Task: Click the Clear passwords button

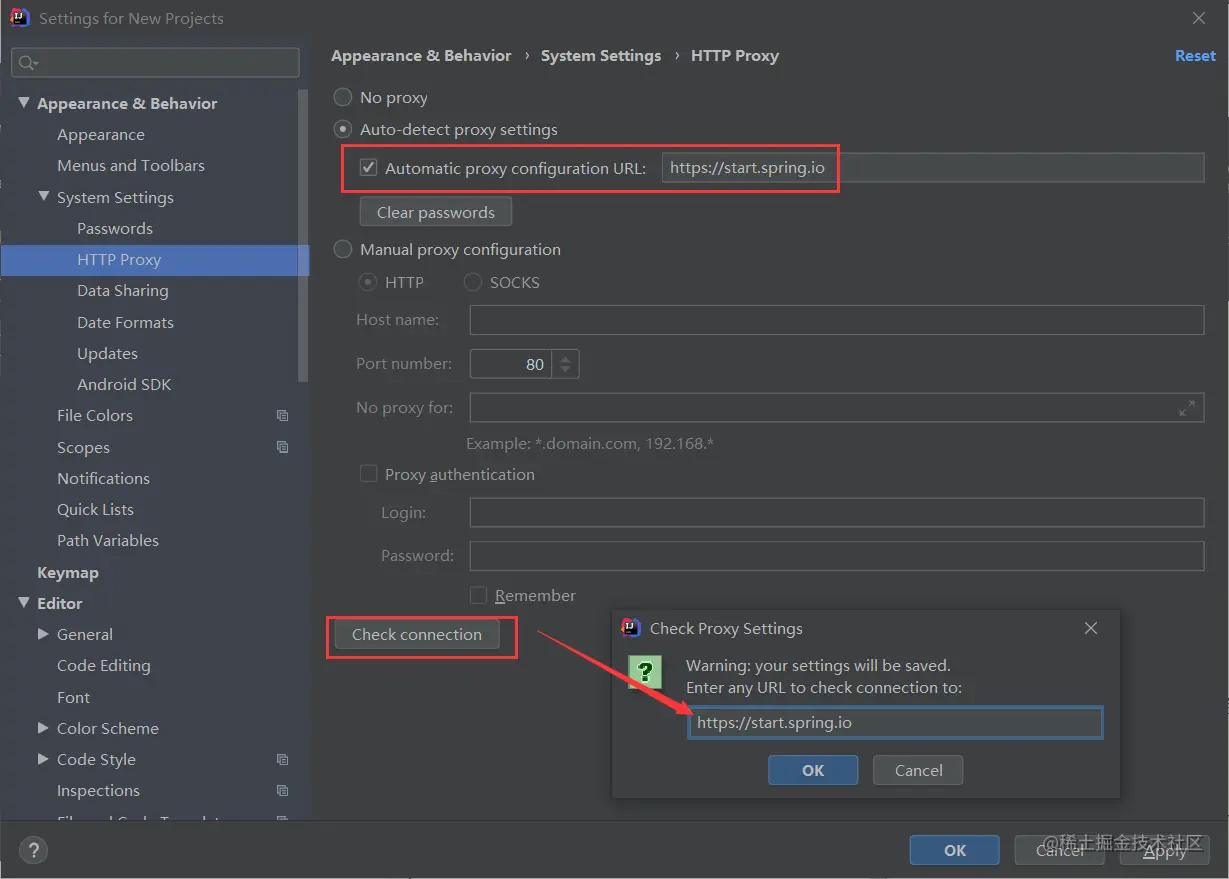Action: click(436, 212)
